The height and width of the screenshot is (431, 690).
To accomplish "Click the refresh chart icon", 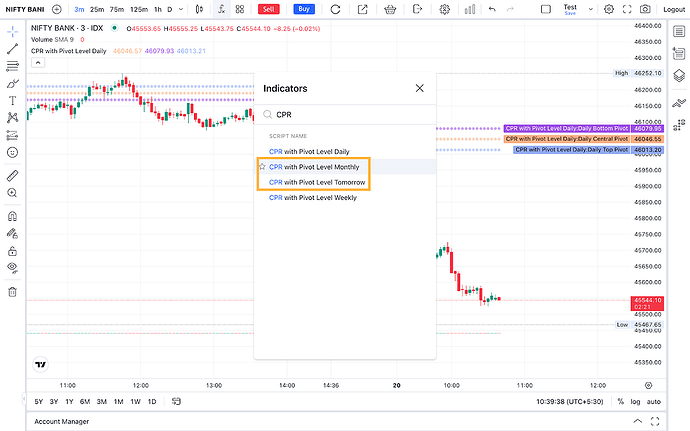I will (335, 9).
